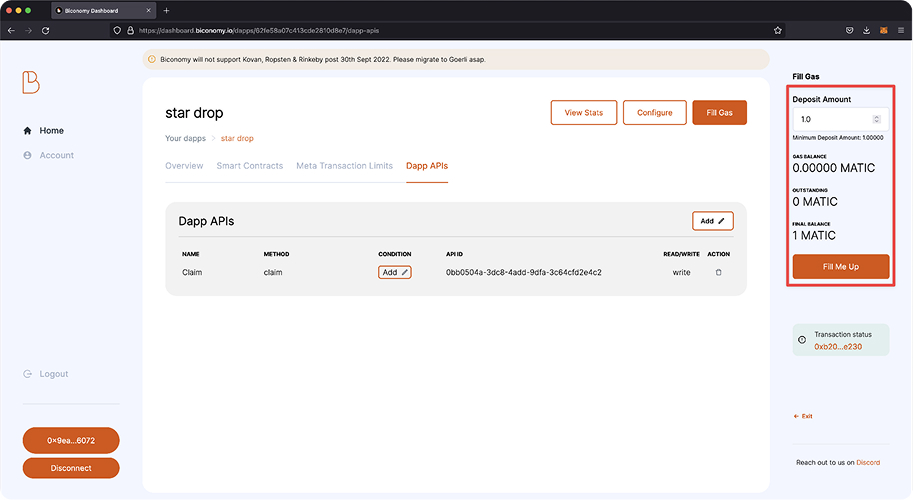The image size is (913, 500).
Task: Click the transaction status clock icon
Action: (x=802, y=340)
